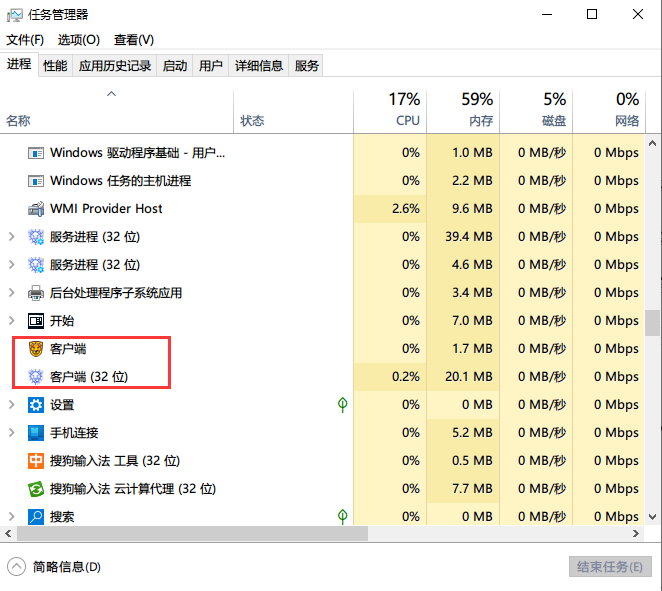This screenshot has width=662, height=591.
Task: Select the tiger icon 客户端 process
Action: coord(36,349)
